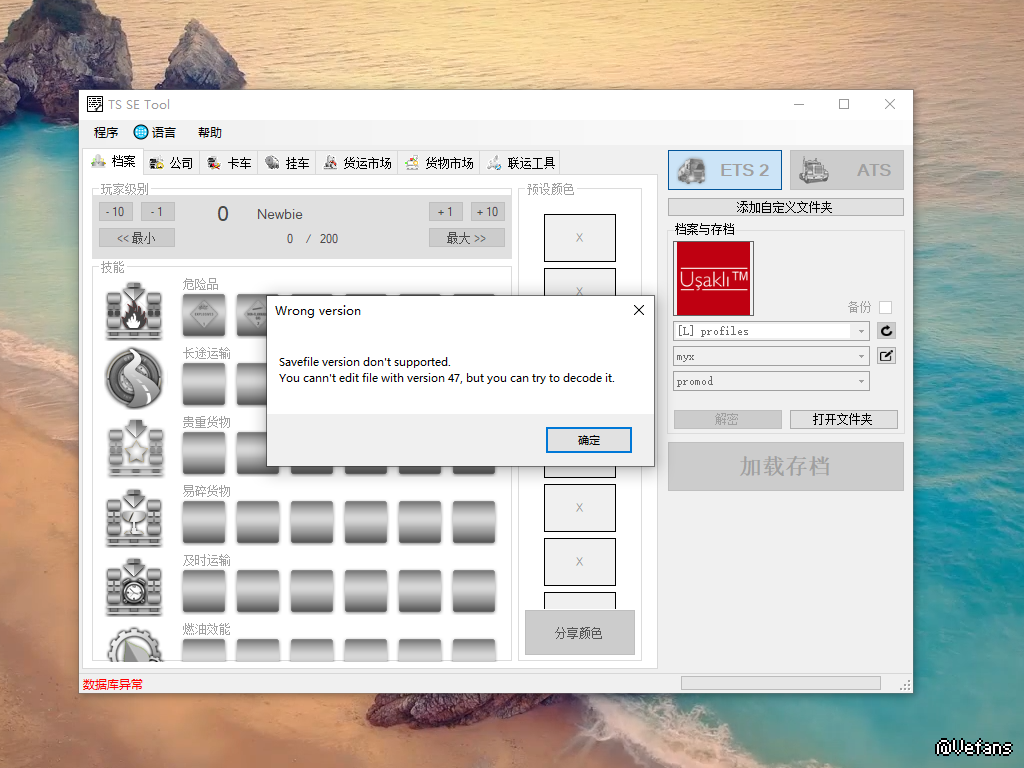Toggle first 易碎货物 skill level box
Screen dimensions: 1024x768
[x=204, y=522]
